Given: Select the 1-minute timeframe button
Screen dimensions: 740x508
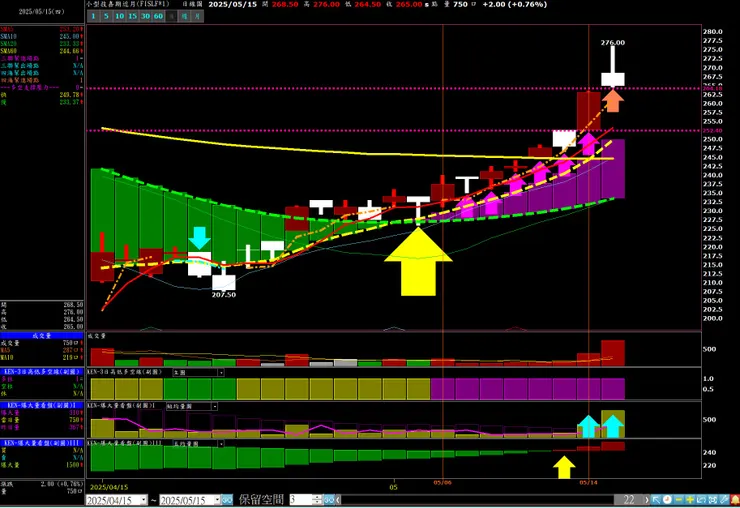Looking at the screenshot, I should [x=93, y=16].
